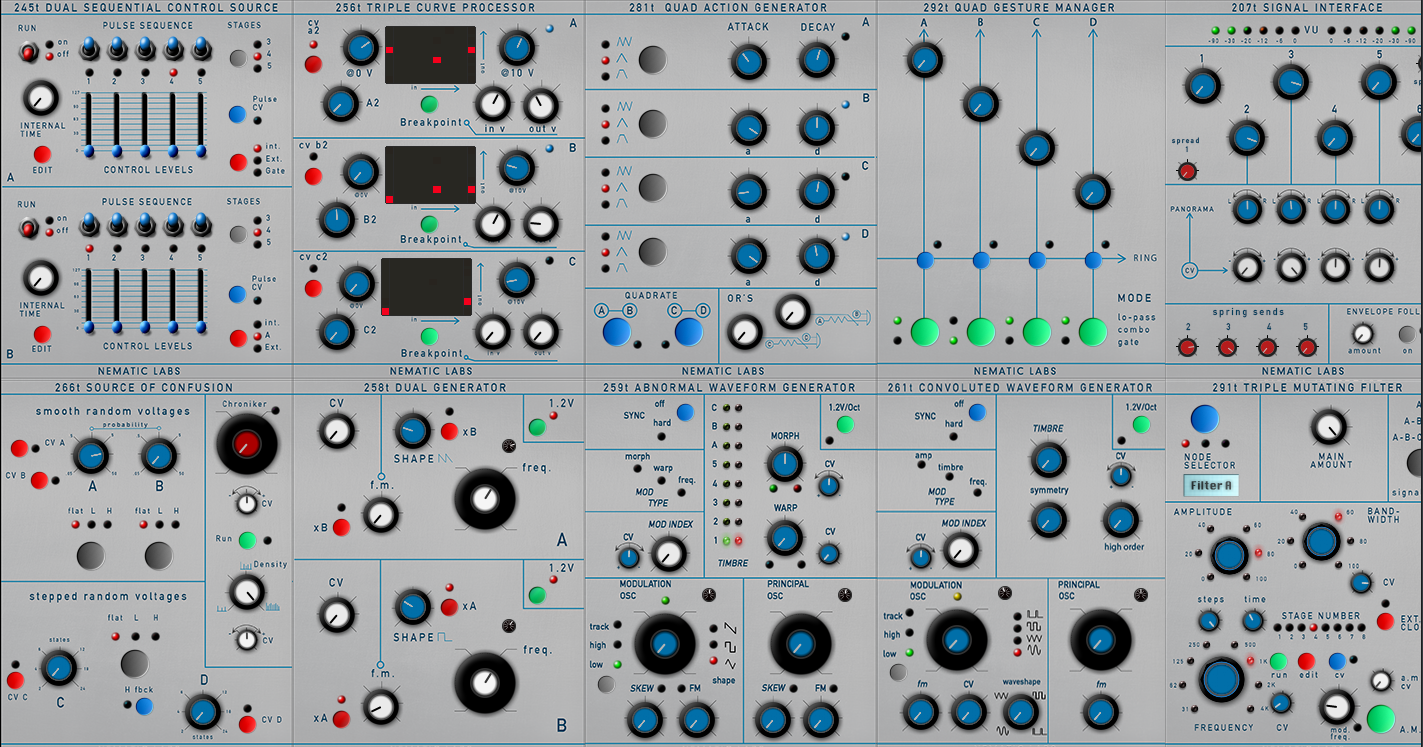1423x747 pixels.
Task: Click the star trimmer icon beside 259t PRINCIPAL OSC
Action: pos(846,594)
